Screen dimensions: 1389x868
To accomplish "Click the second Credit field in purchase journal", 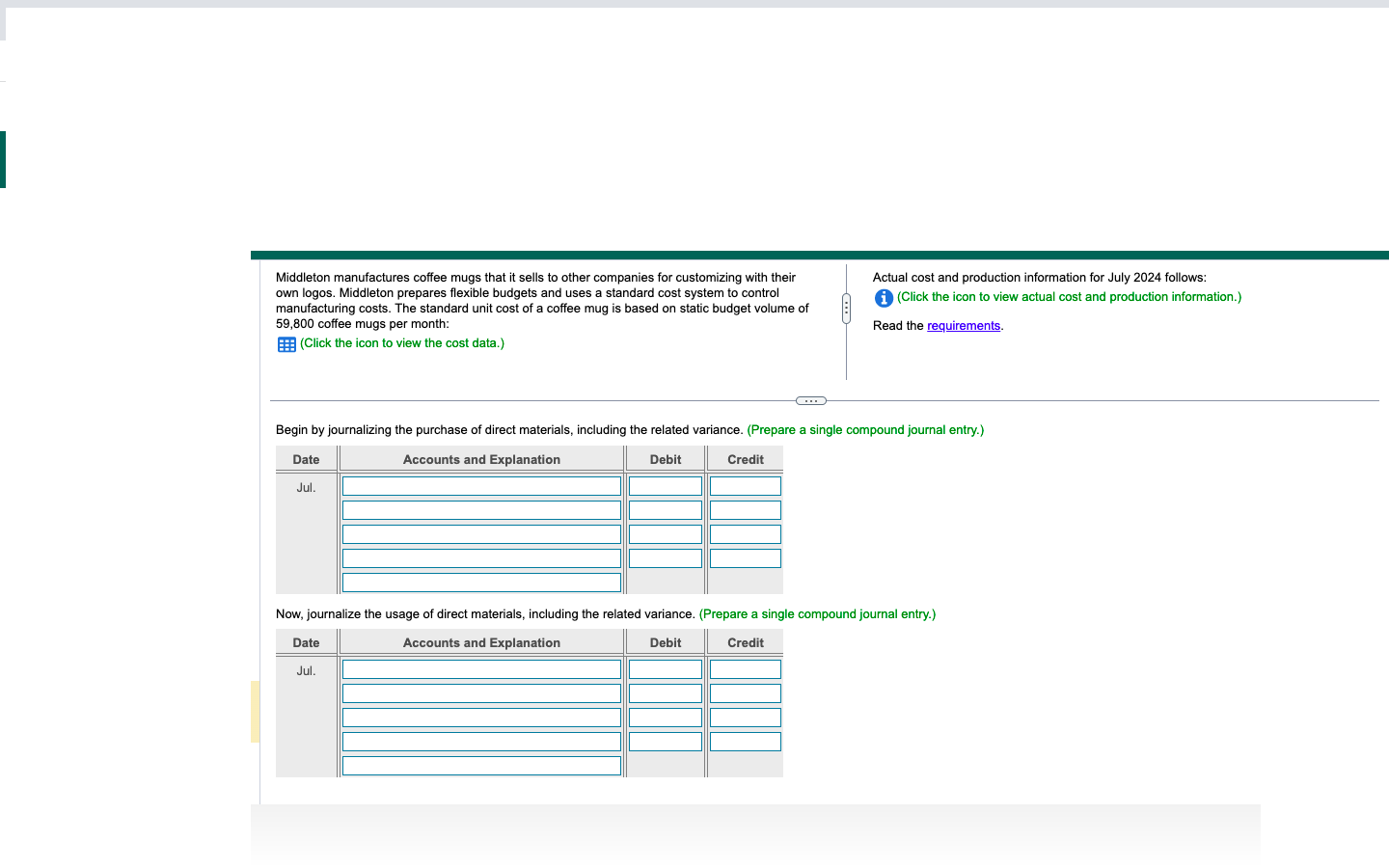I will [x=744, y=509].
